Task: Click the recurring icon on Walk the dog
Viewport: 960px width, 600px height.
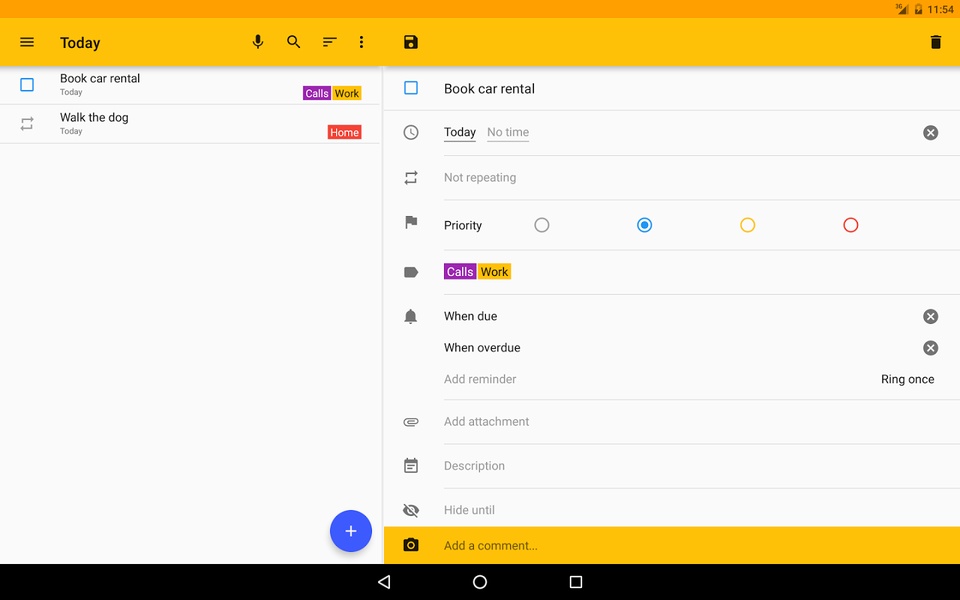Action: [27, 124]
